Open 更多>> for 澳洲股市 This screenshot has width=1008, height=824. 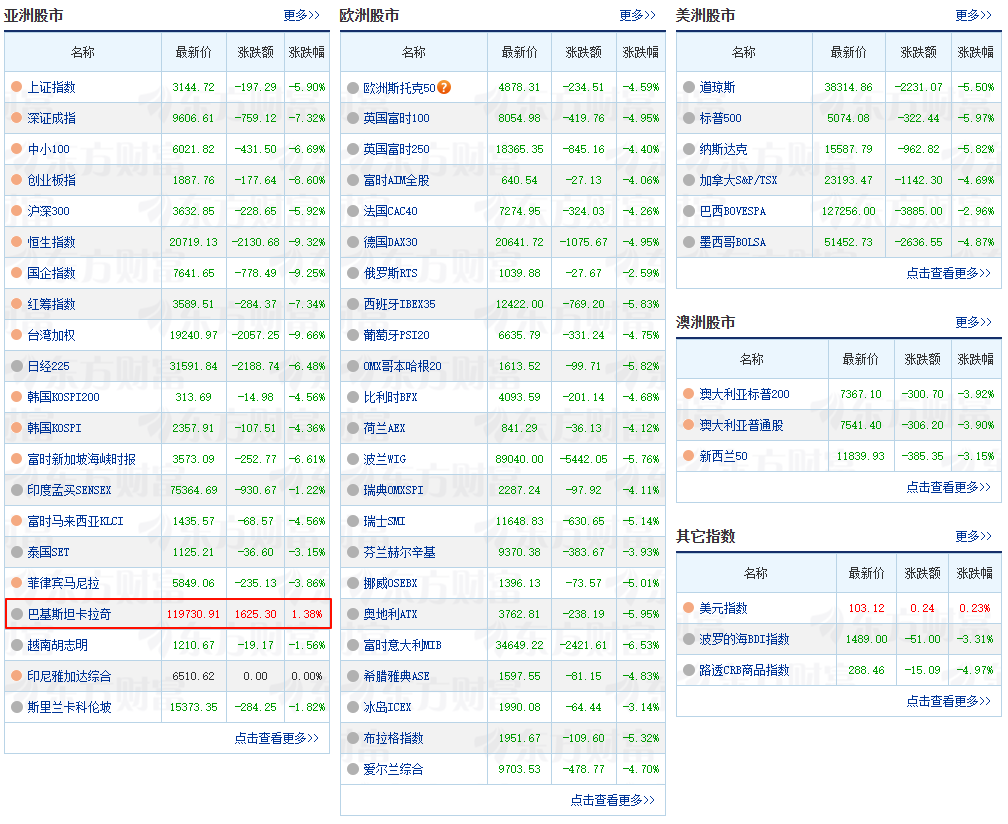click(x=973, y=322)
